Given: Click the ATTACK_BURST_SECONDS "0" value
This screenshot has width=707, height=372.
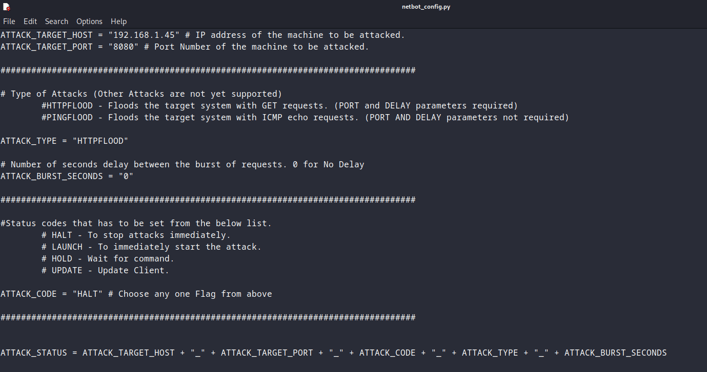Looking at the screenshot, I should pyautogui.click(x=126, y=176).
